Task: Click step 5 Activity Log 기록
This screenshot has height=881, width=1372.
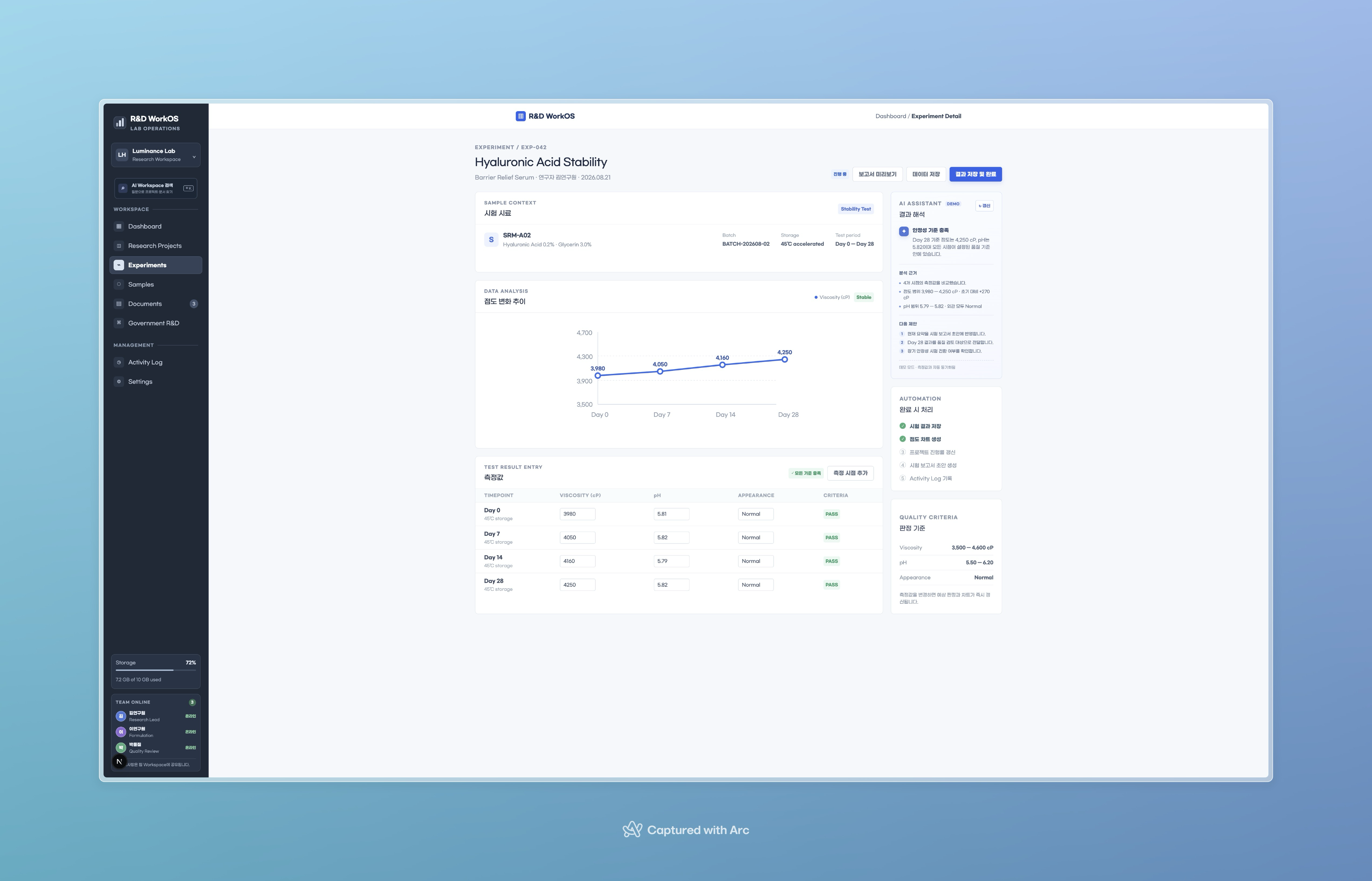Action: pyautogui.click(x=926, y=479)
